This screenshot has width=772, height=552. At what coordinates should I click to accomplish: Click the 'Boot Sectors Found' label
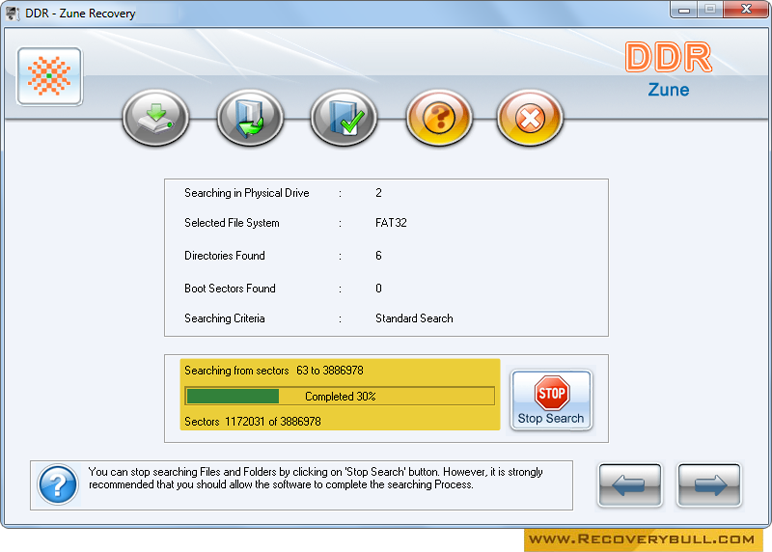(x=230, y=289)
